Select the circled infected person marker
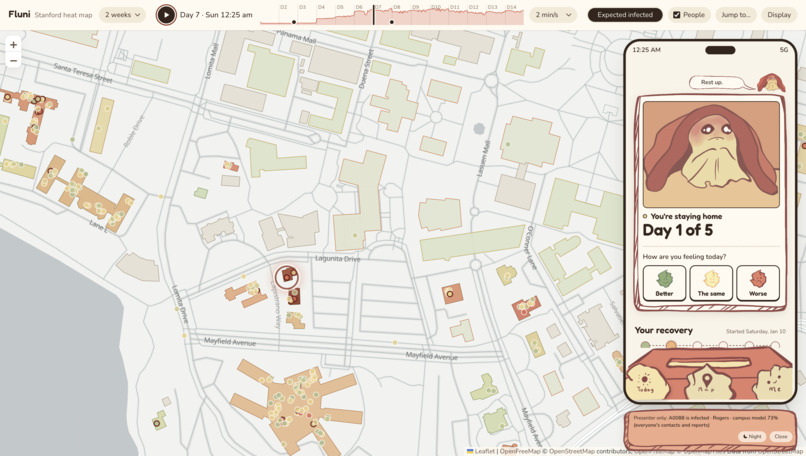806x456 pixels. pos(287,277)
